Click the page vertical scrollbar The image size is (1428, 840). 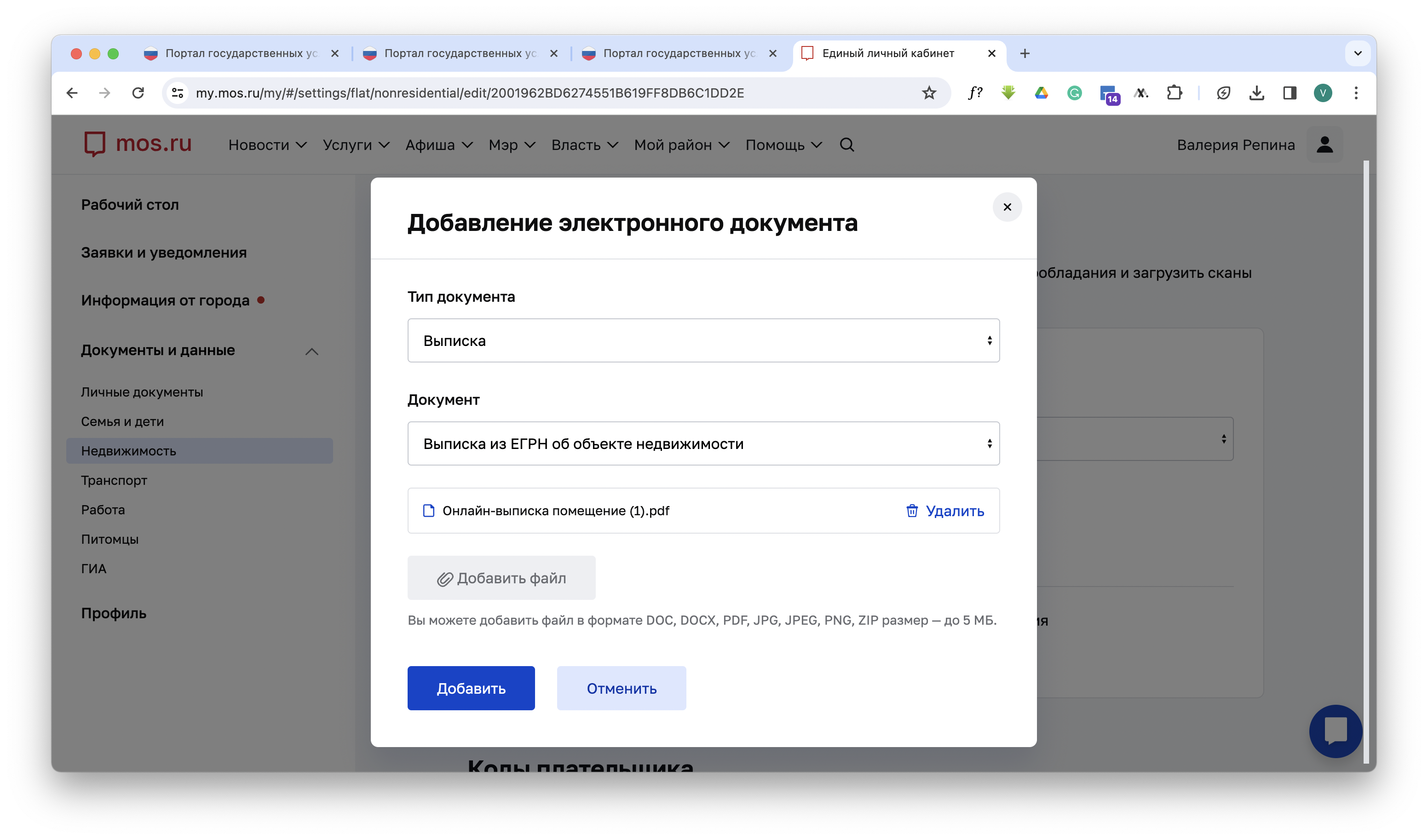coord(1366,462)
